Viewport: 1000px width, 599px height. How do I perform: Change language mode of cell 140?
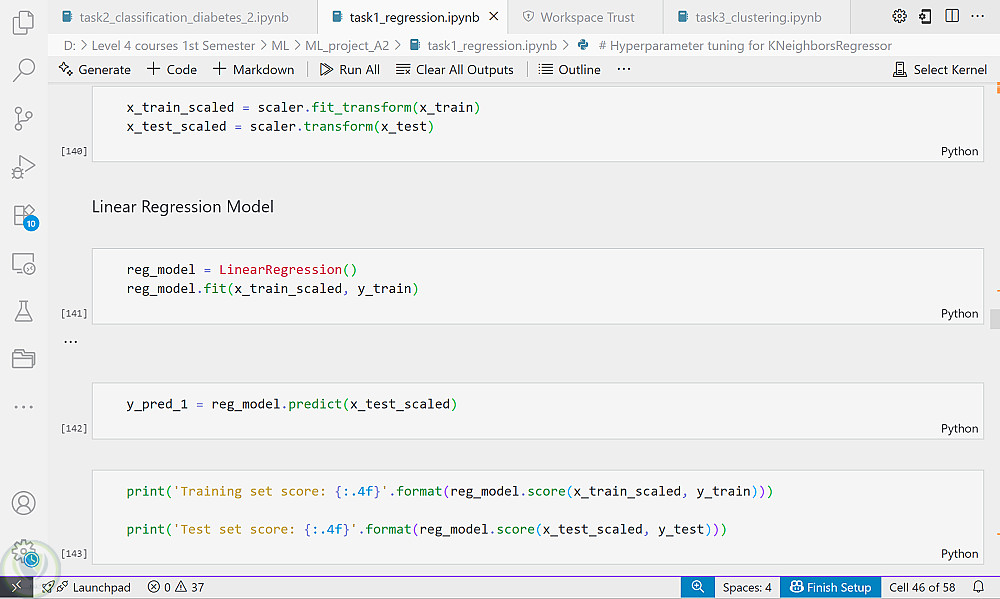point(959,151)
